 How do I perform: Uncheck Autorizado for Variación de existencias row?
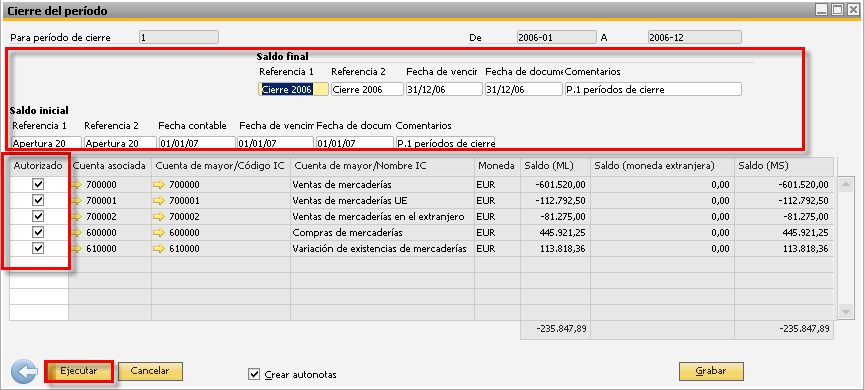[39, 249]
